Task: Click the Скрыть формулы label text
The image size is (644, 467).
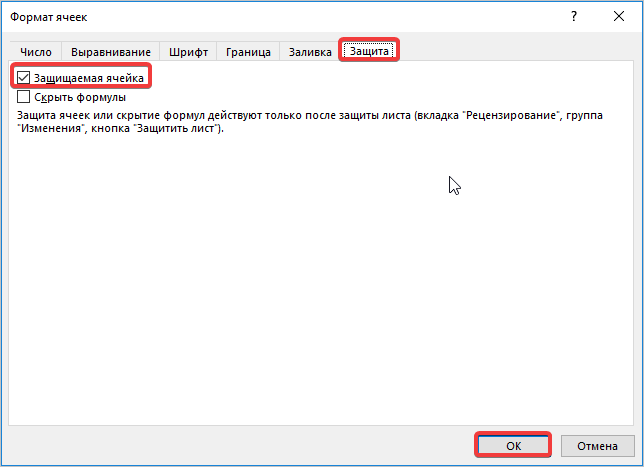Action: click(x=79, y=97)
